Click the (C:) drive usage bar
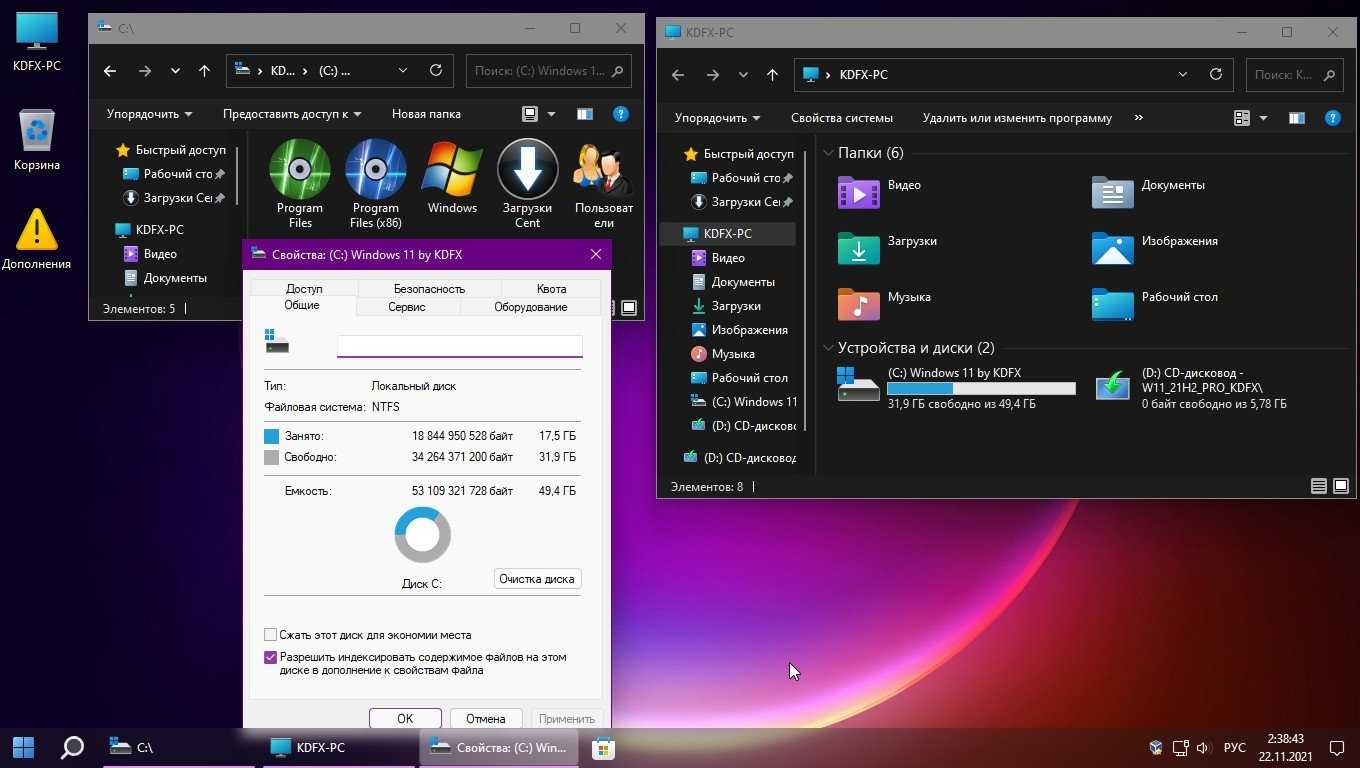This screenshot has height=768, width=1360. 981,389
